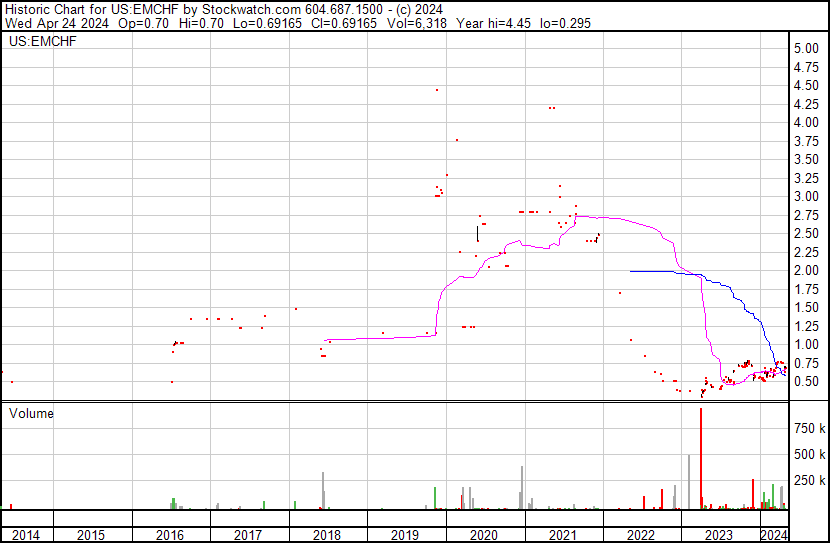Click the tall gray volume bar in early 2023

pos(689,482)
